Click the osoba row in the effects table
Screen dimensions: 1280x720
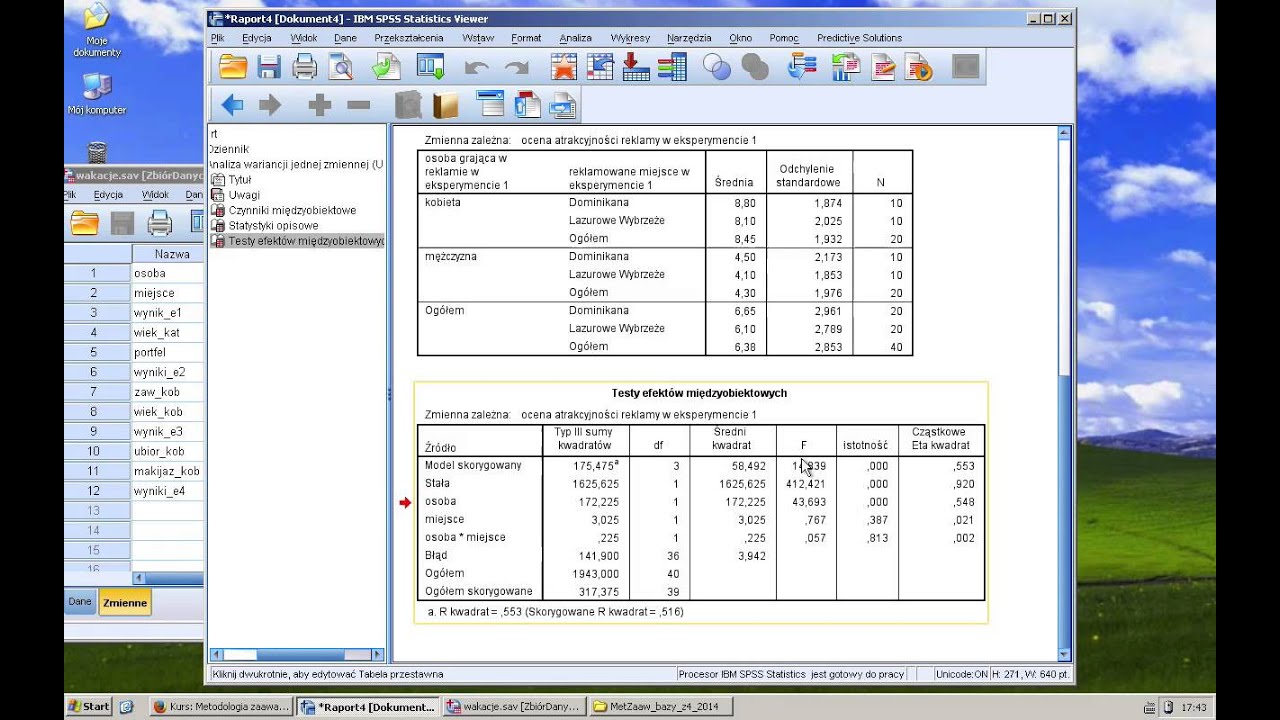(x=440, y=501)
